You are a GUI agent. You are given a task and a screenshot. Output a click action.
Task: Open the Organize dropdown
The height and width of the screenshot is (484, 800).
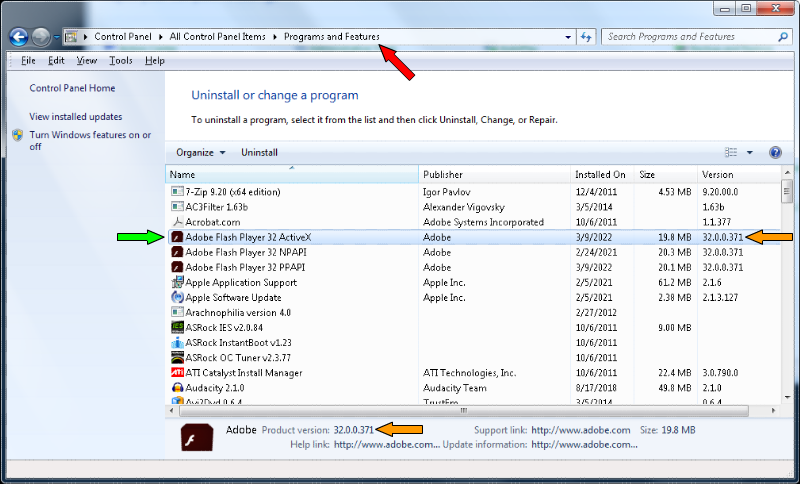click(201, 152)
